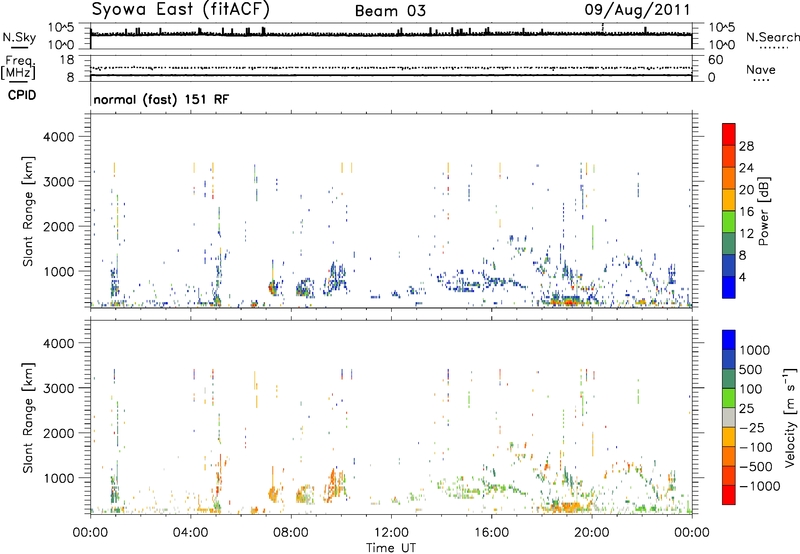Click the blue top segment of Velocity colorbar
Image resolution: width=800 pixels, height=554 pixels.
729,340
